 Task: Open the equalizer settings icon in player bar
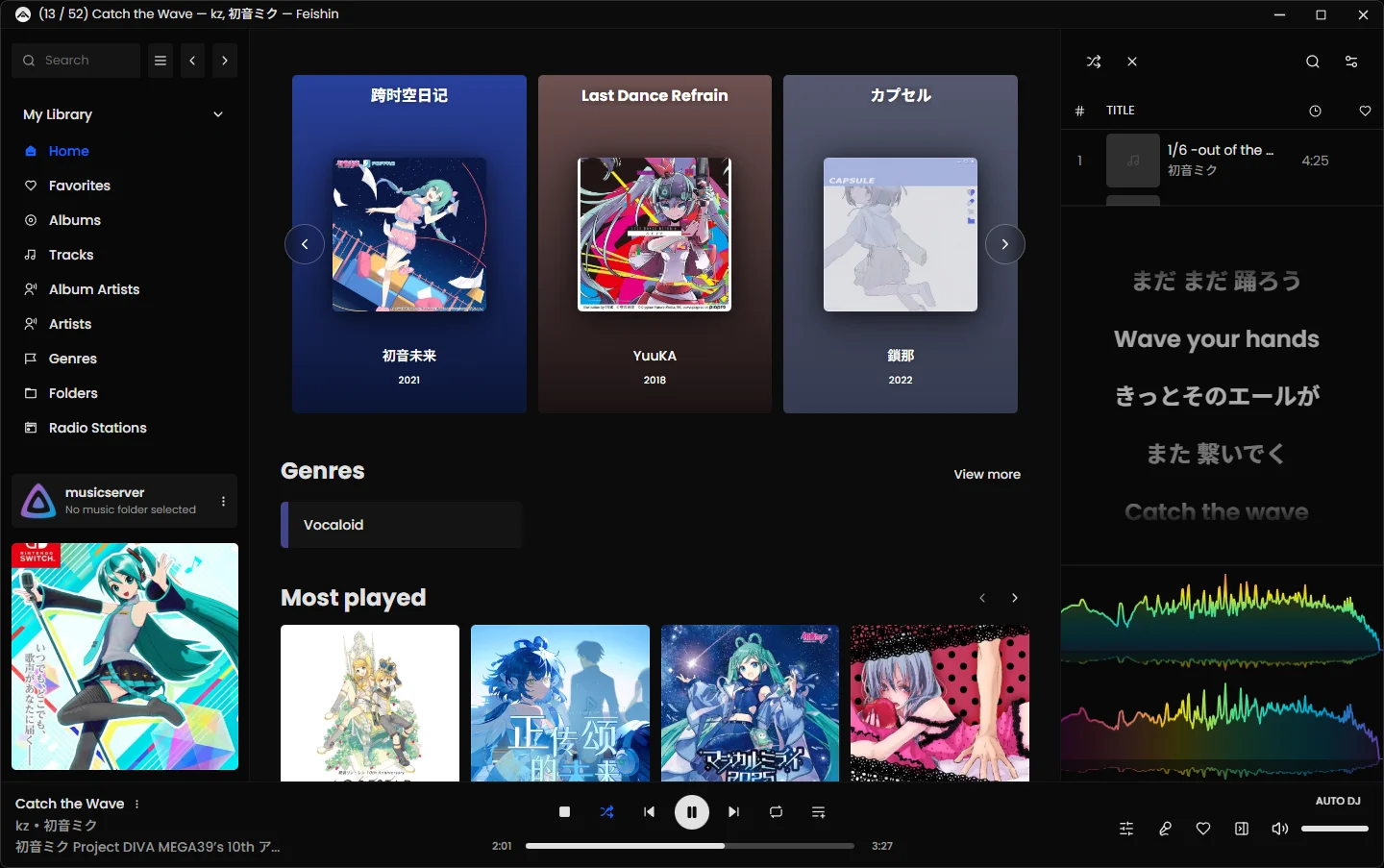pos(1126,829)
